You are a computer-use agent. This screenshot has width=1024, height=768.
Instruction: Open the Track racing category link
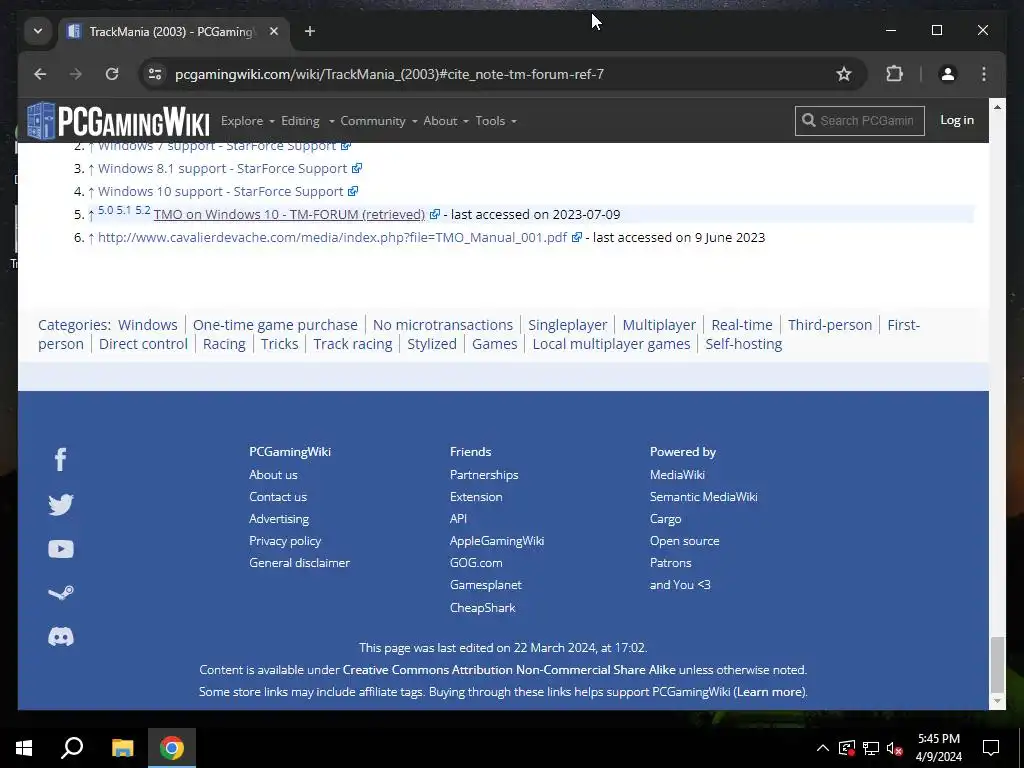point(353,344)
